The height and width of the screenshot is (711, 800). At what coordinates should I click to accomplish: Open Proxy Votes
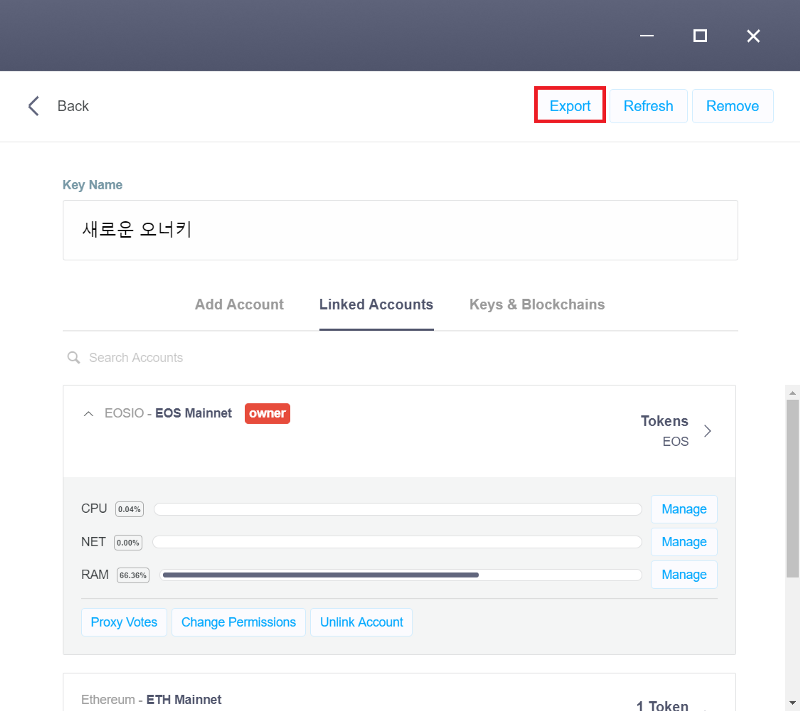click(124, 622)
